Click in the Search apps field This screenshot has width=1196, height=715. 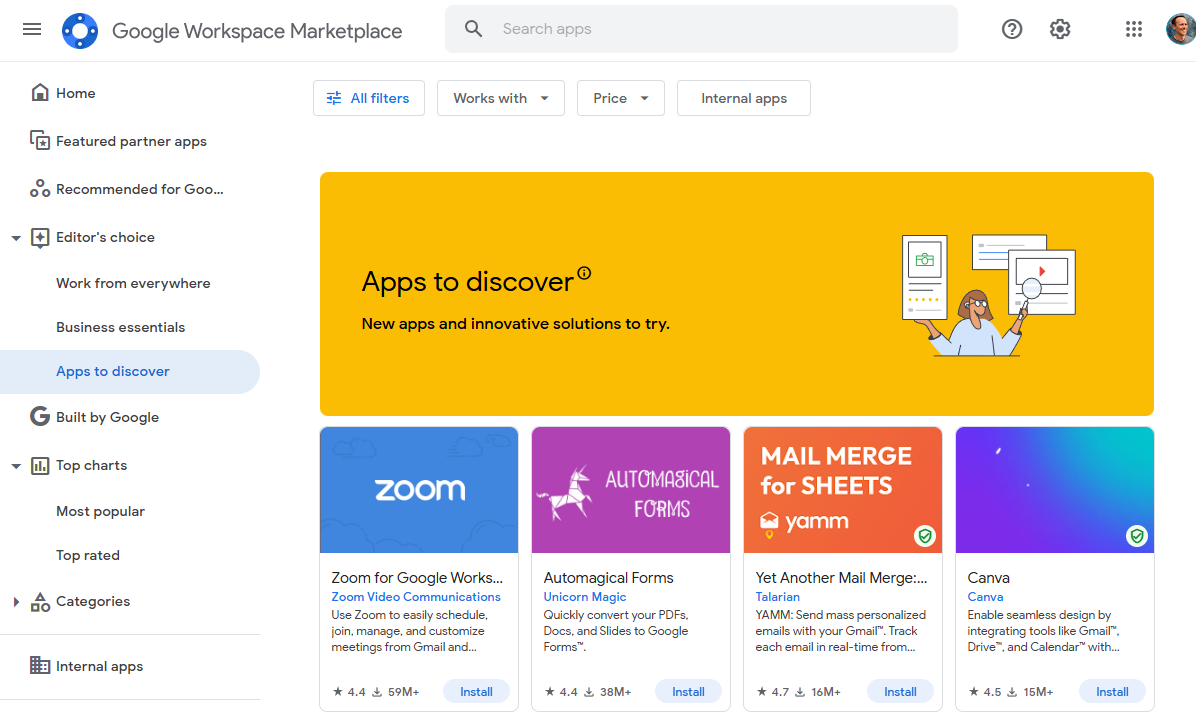(701, 29)
